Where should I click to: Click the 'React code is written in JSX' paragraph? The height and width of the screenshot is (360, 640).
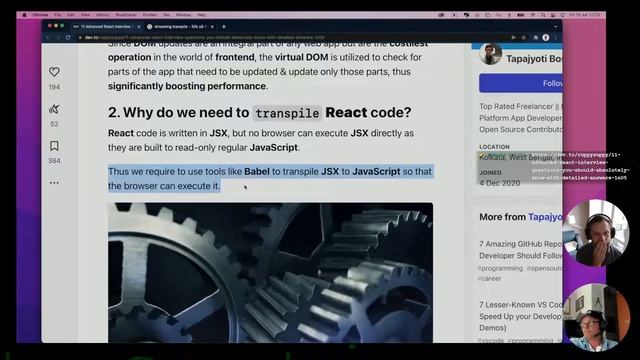[261, 140]
